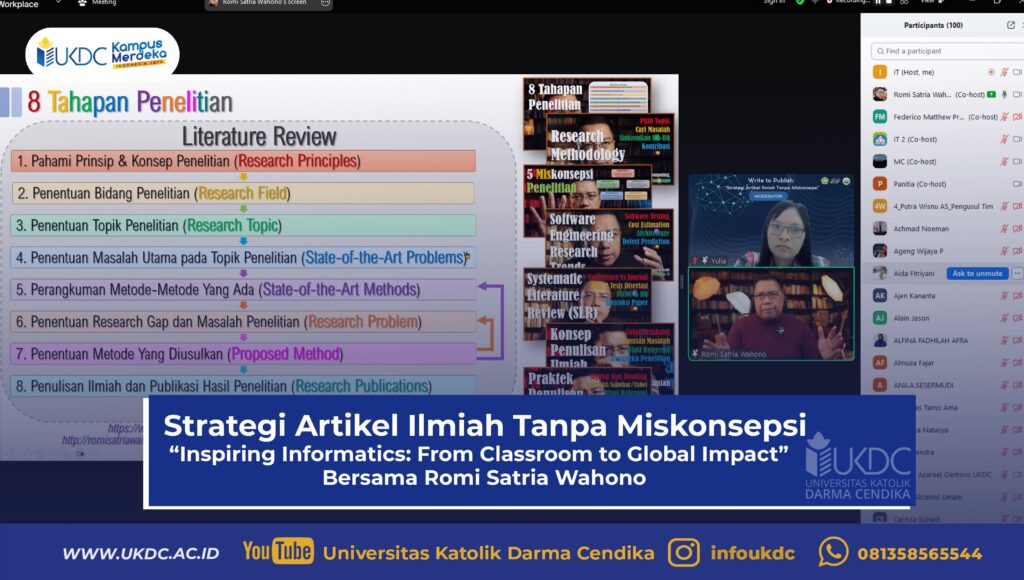The height and width of the screenshot is (580, 1024).
Task: Click the AJ avatar of Alain Jason
Action: click(x=880, y=318)
